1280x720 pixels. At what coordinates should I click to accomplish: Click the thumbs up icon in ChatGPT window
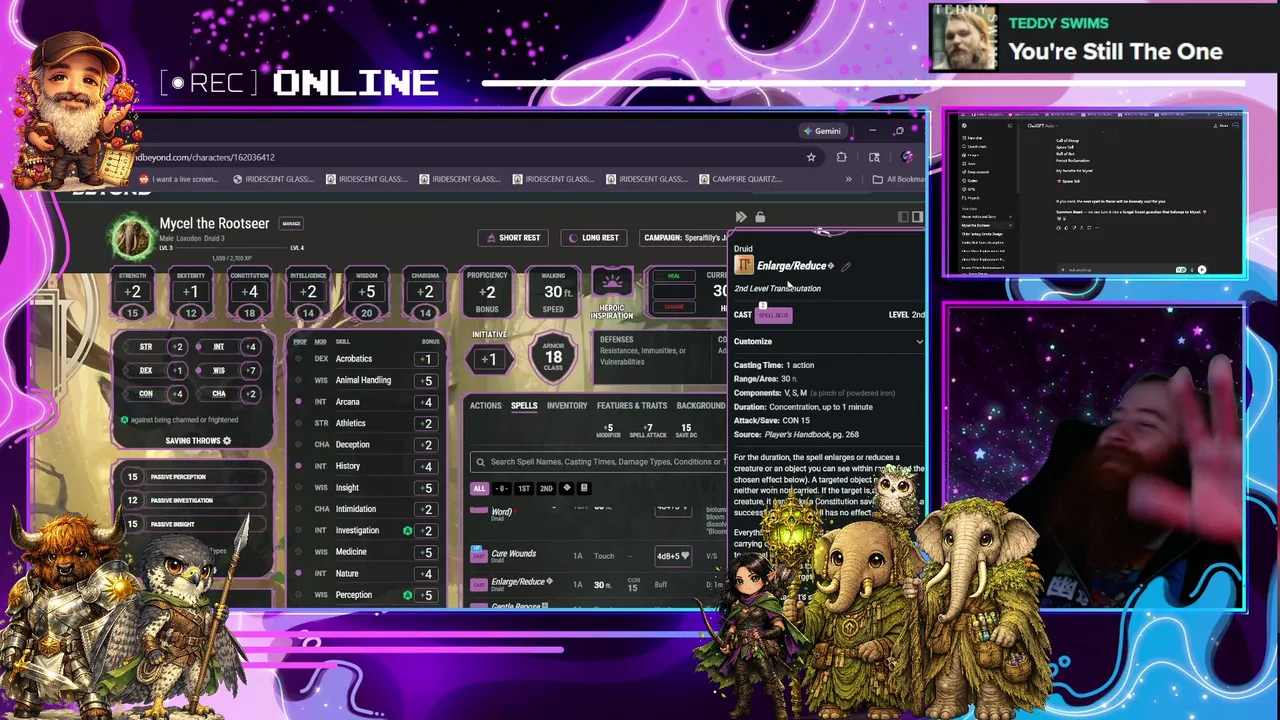[x=1066, y=228]
